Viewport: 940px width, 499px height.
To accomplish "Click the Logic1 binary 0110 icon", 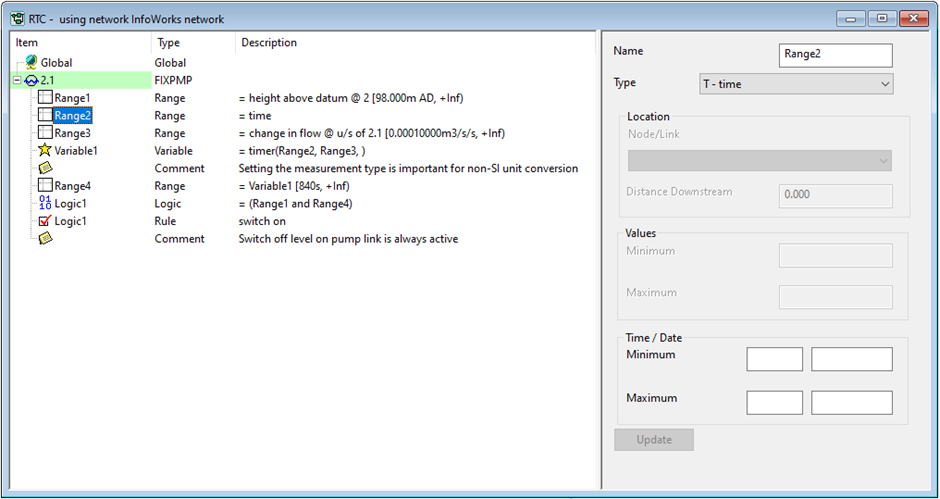I will [45, 203].
